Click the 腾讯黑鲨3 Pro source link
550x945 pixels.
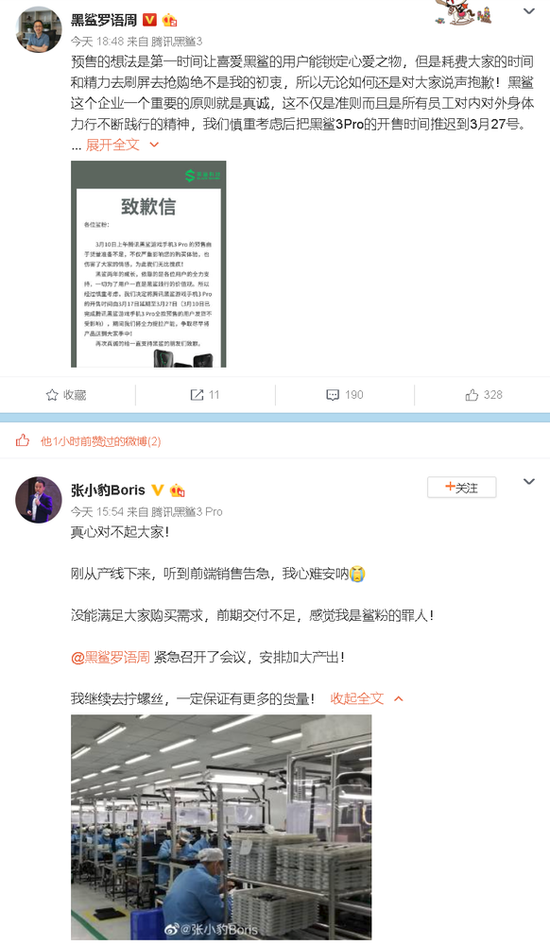coord(187,512)
